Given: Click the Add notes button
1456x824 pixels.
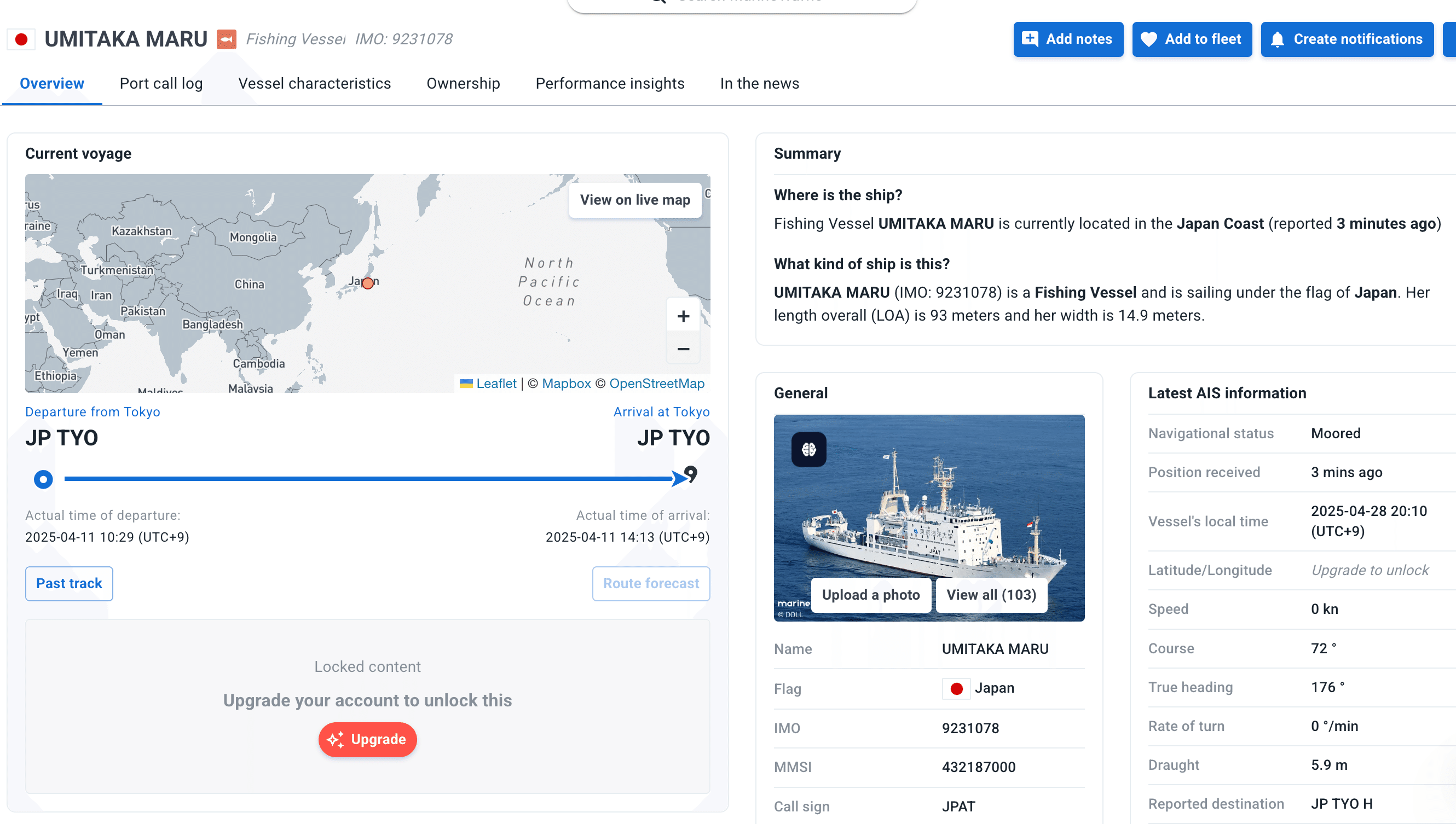Looking at the screenshot, I should click(1068, 39).
